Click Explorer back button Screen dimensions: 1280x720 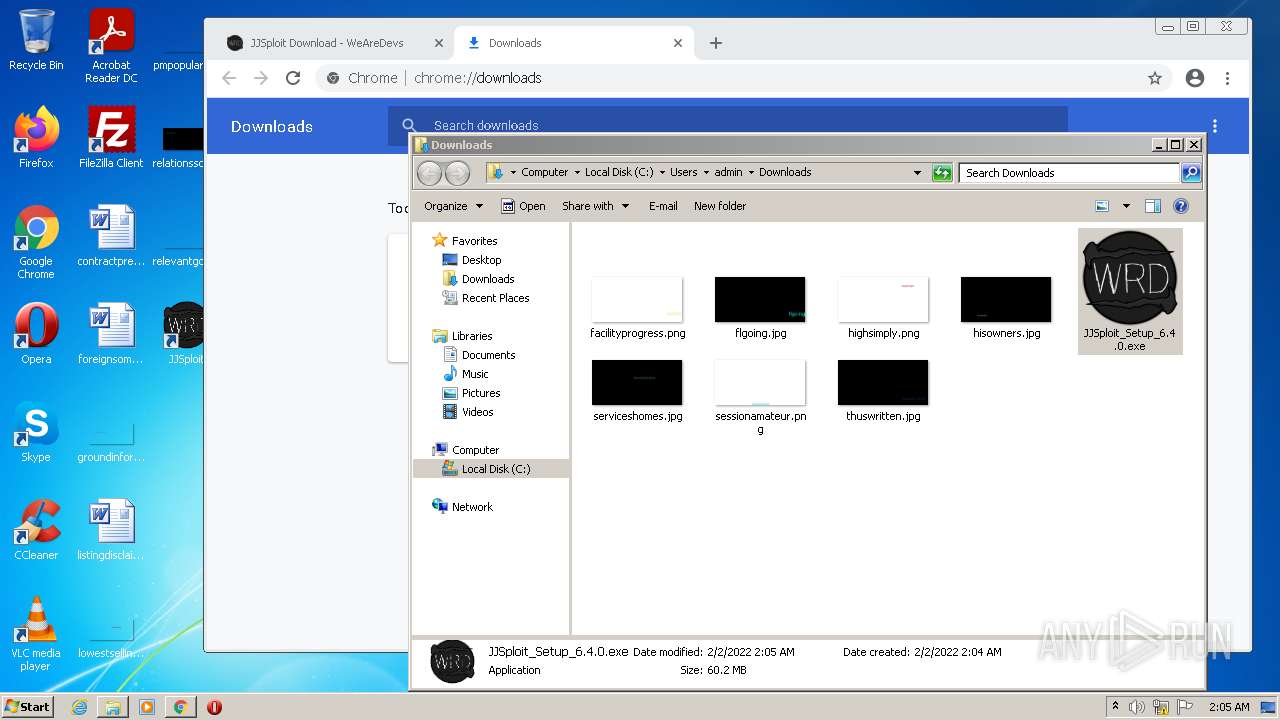tap(429, 173)
